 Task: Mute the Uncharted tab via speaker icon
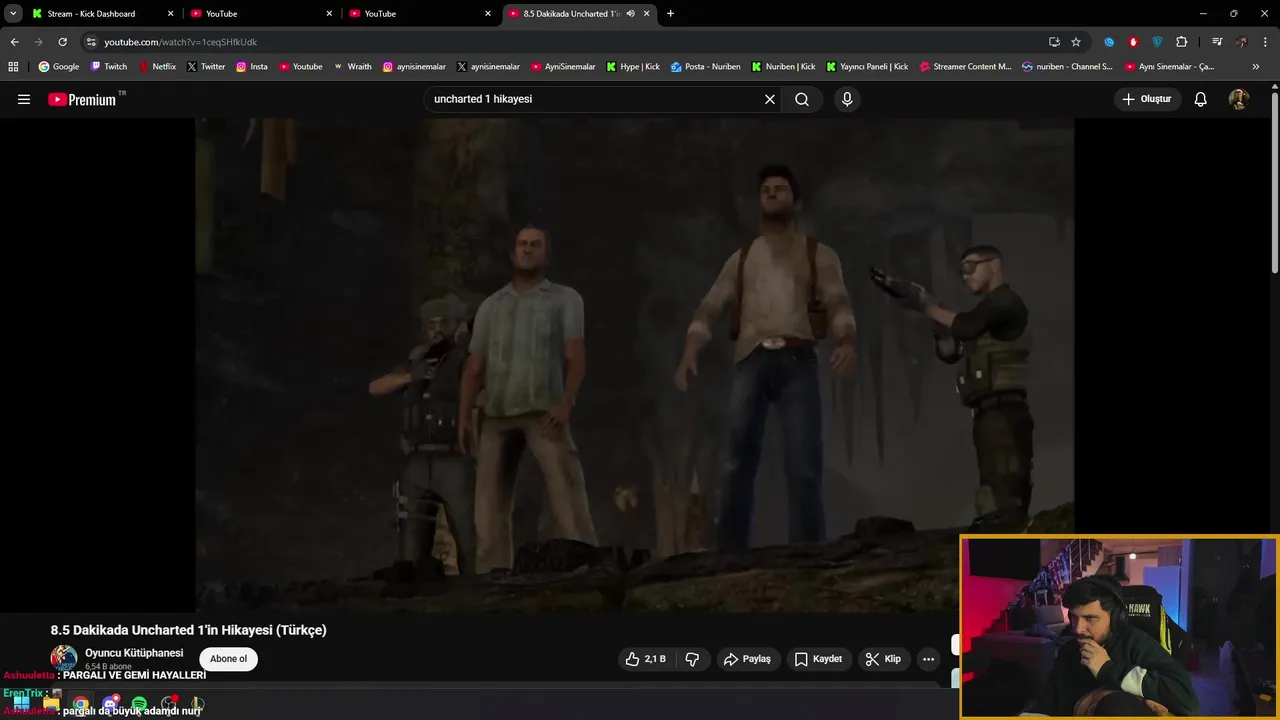pos(630,14)
